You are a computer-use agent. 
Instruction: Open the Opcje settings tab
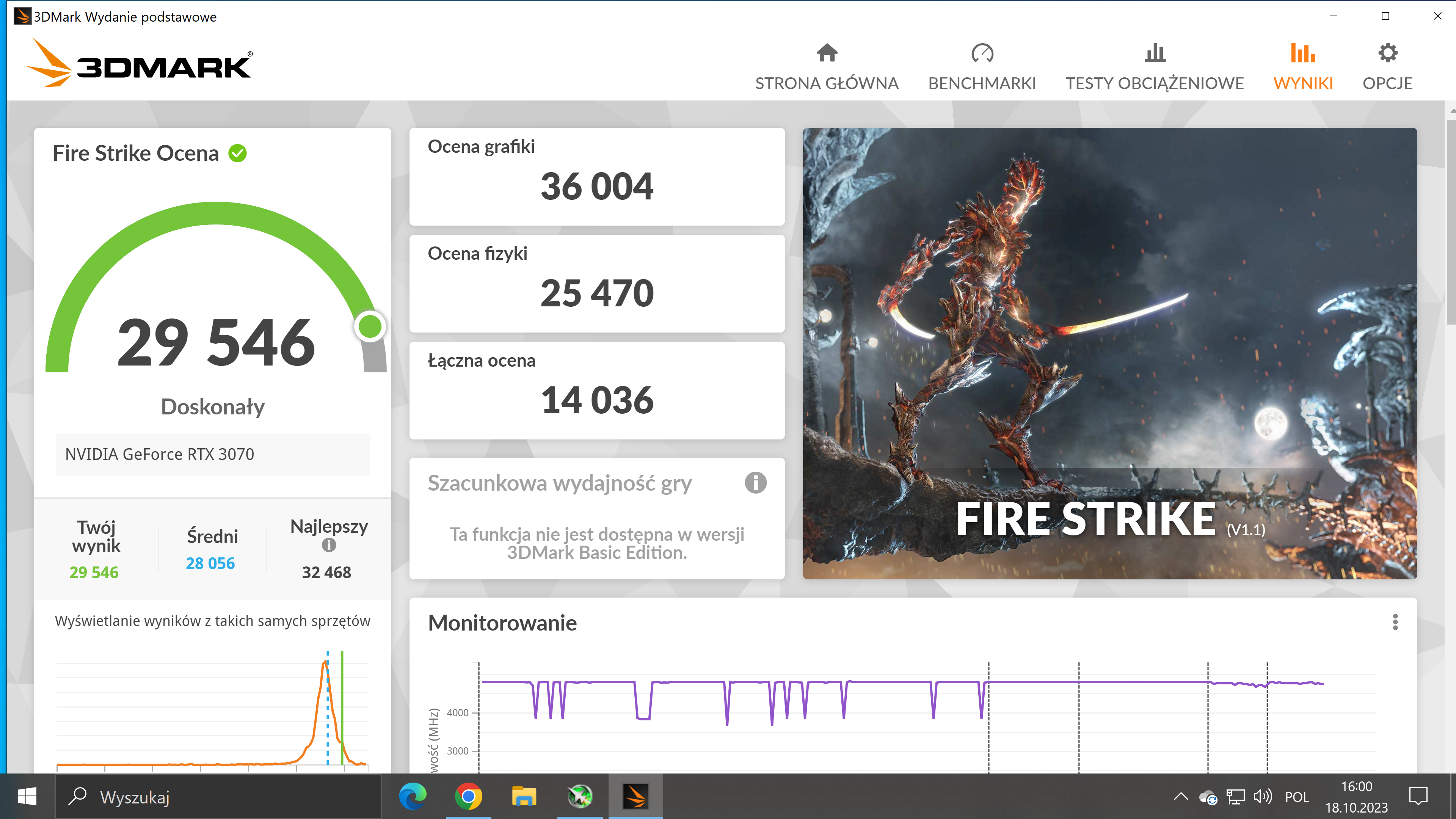1387,67
